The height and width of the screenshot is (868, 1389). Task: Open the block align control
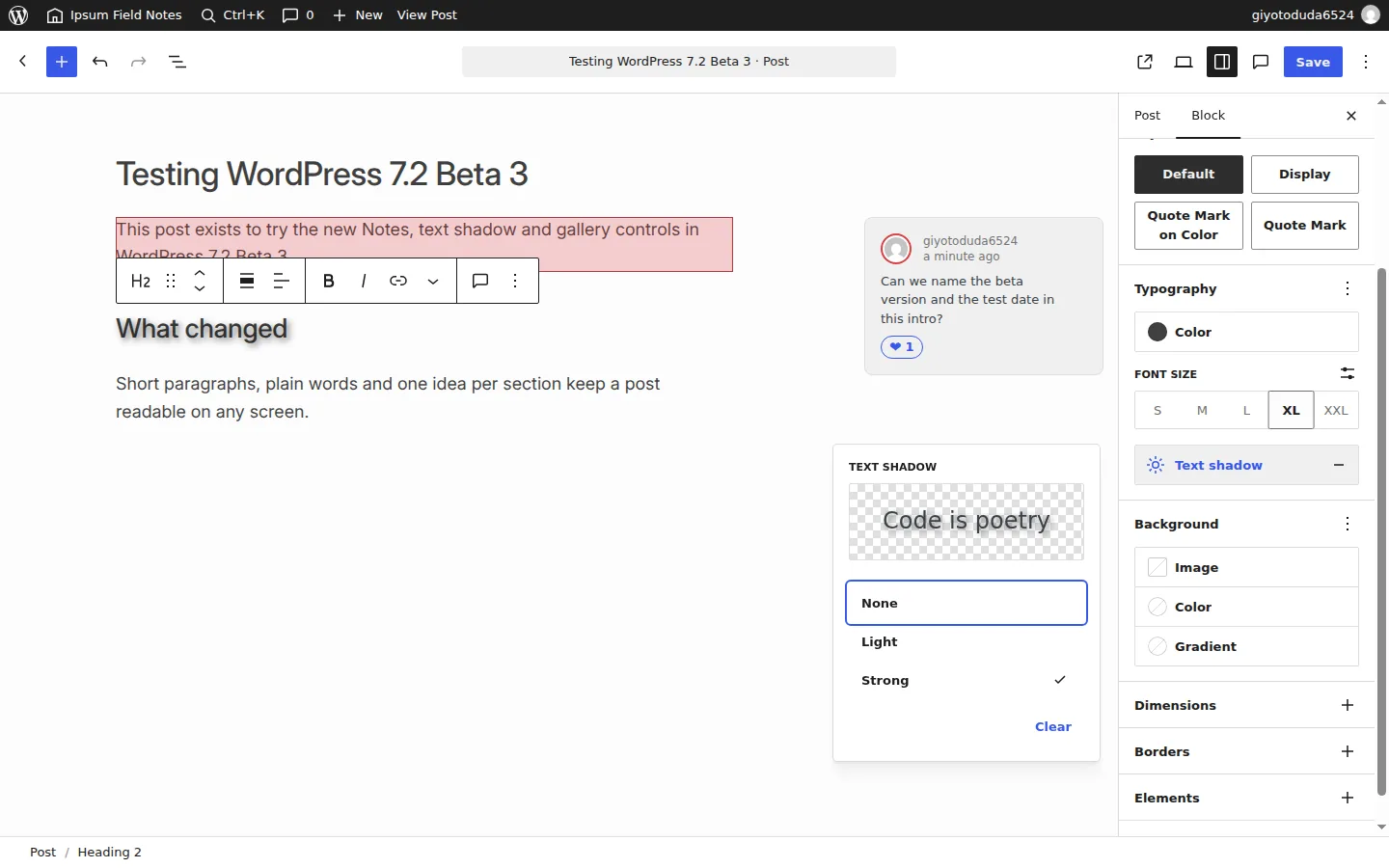click(247, 281)
